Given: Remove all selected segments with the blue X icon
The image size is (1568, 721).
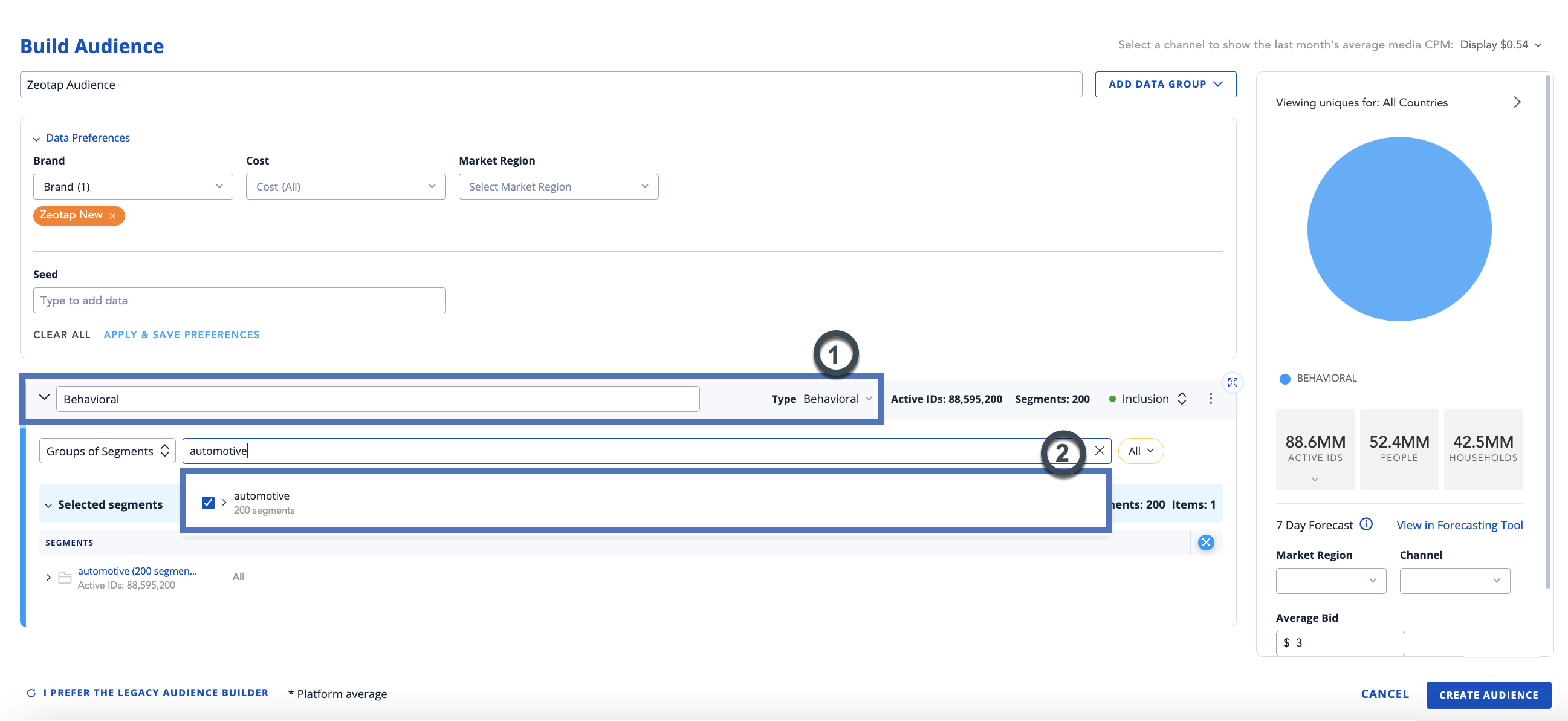Looking at the screenshot, I should [1205, 542].
